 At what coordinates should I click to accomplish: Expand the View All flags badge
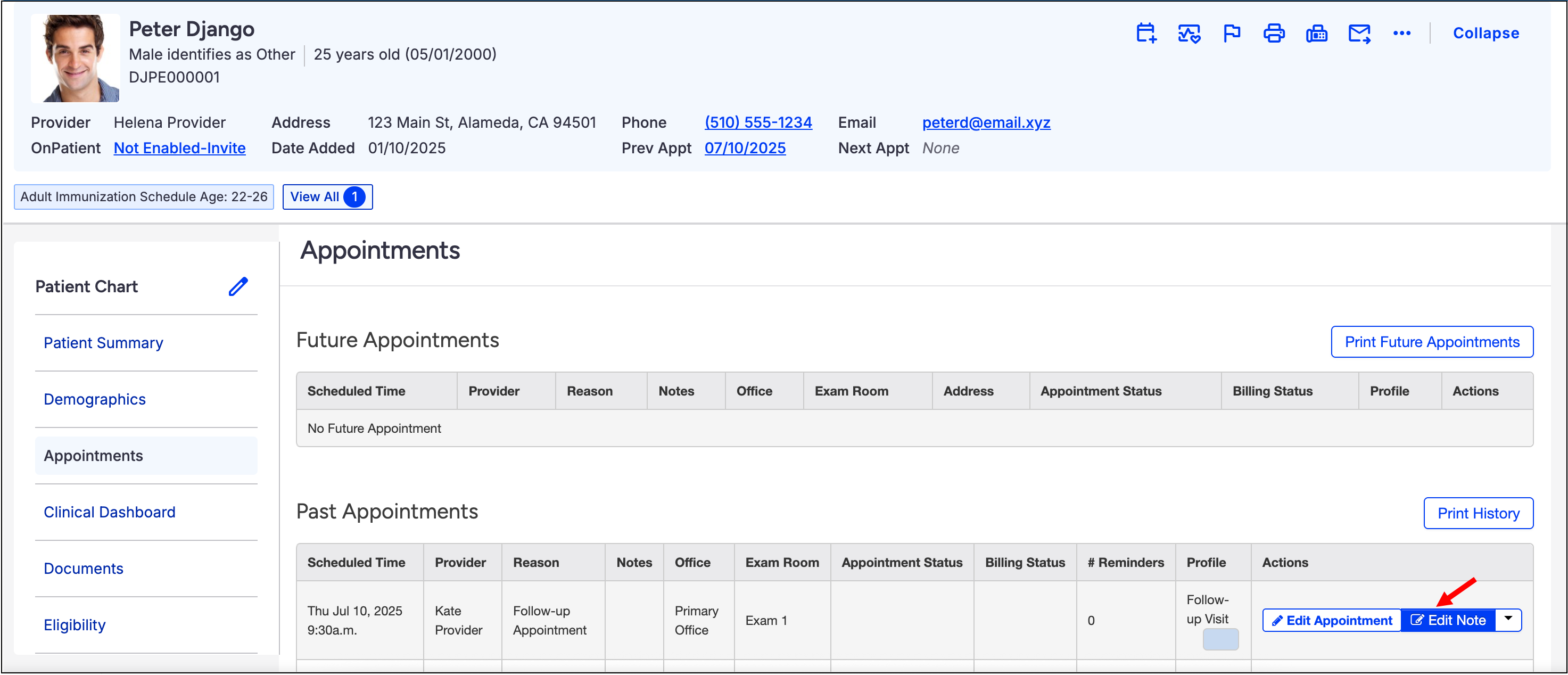coord(327,196)
